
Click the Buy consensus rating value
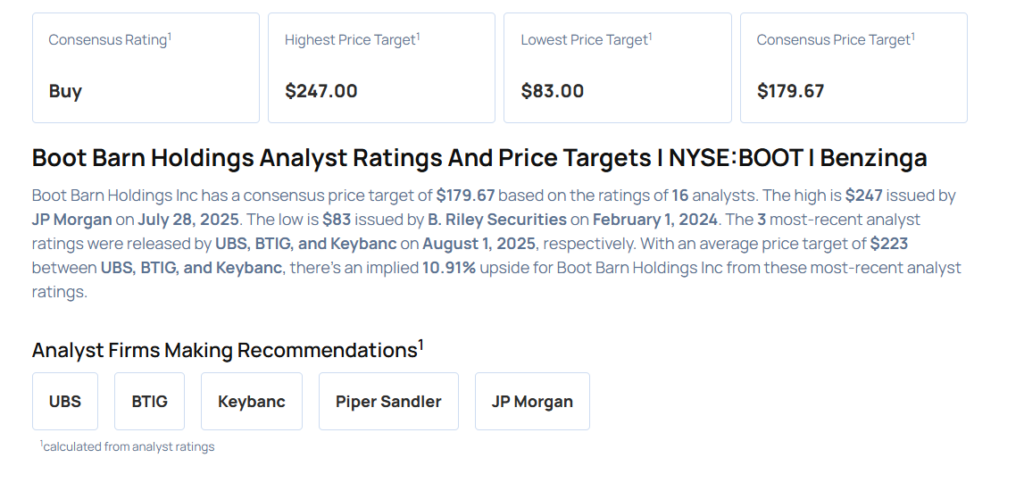pos(65,91)
